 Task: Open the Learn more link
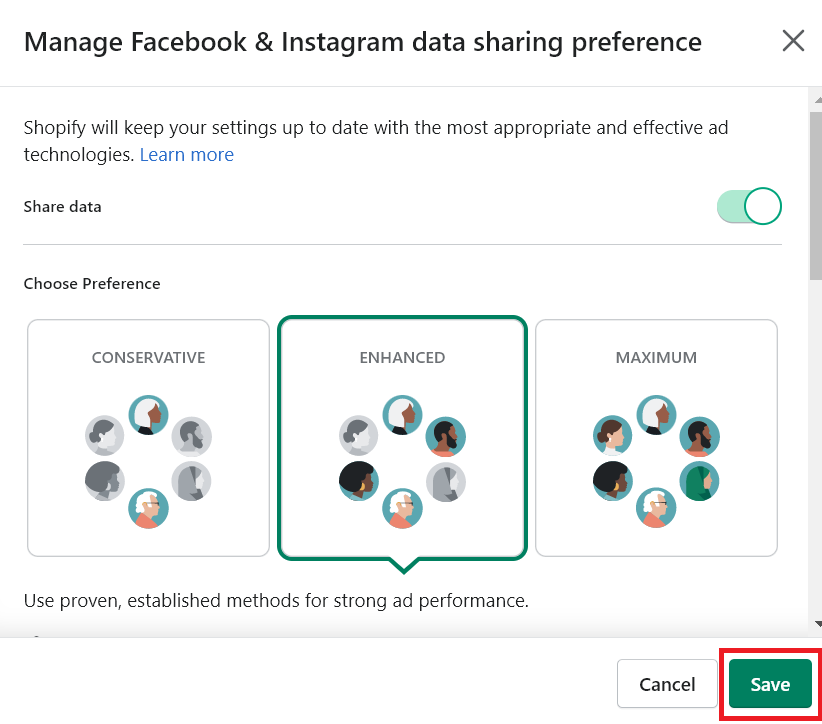point(187,155)
